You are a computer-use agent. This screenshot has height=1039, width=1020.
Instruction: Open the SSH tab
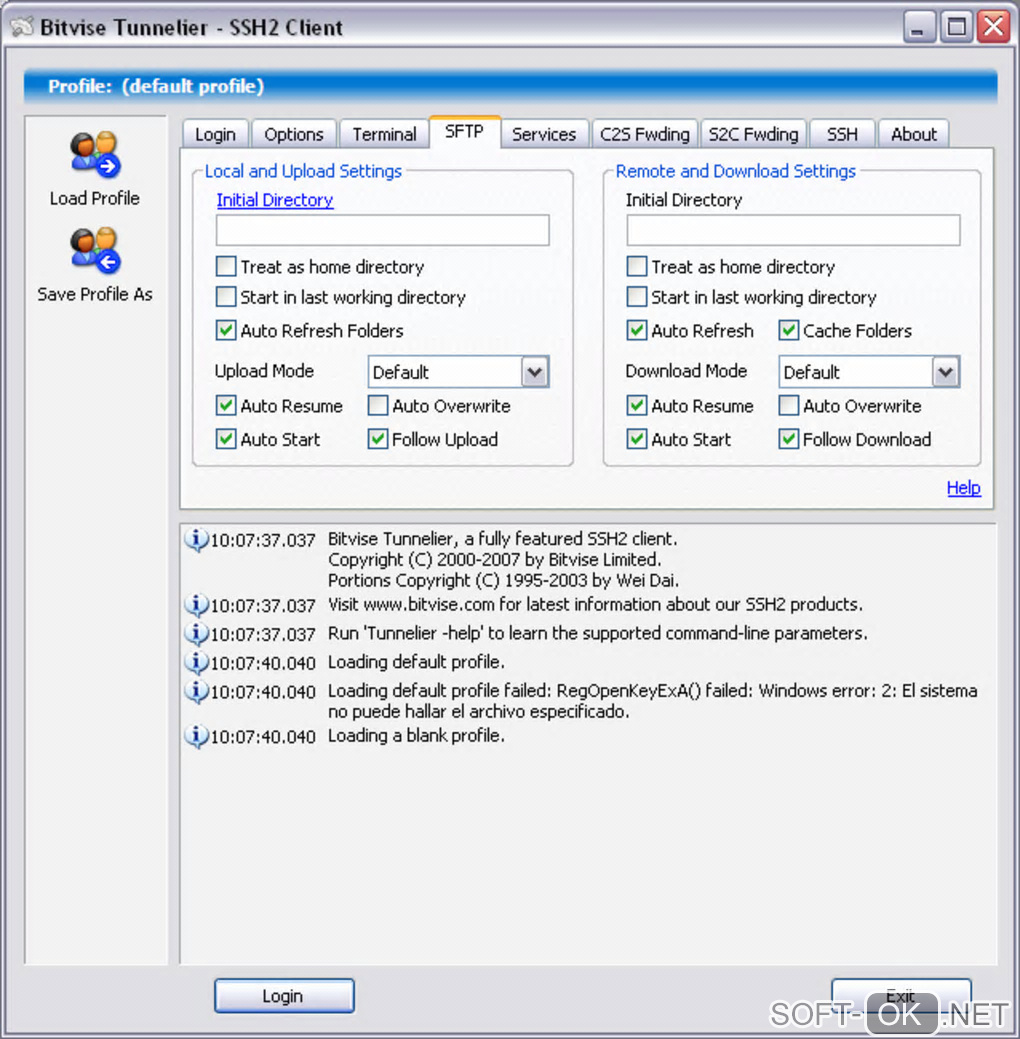pyautogui.click(x=842, y=134)
